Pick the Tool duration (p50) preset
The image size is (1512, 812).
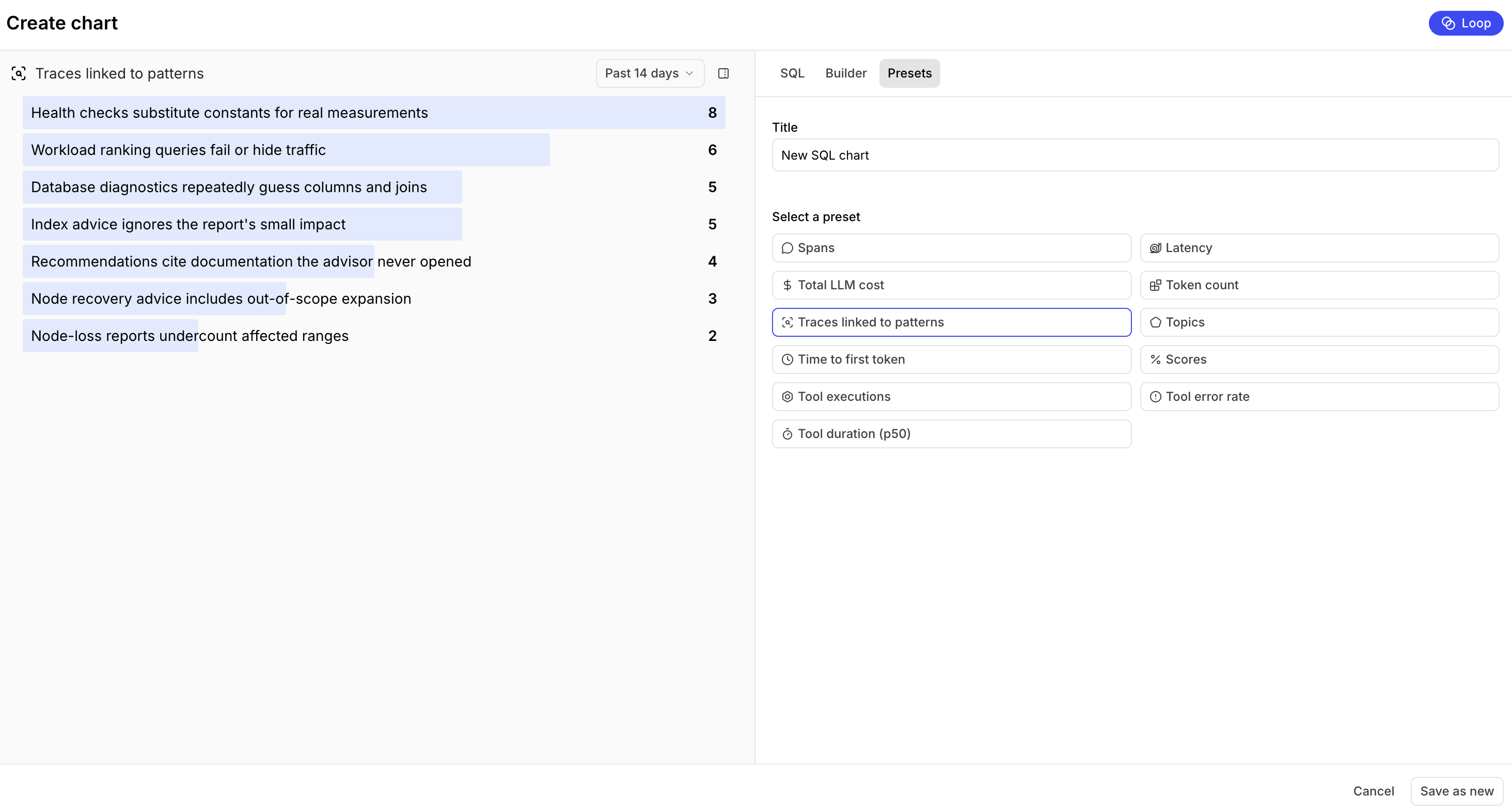point(951,433)
